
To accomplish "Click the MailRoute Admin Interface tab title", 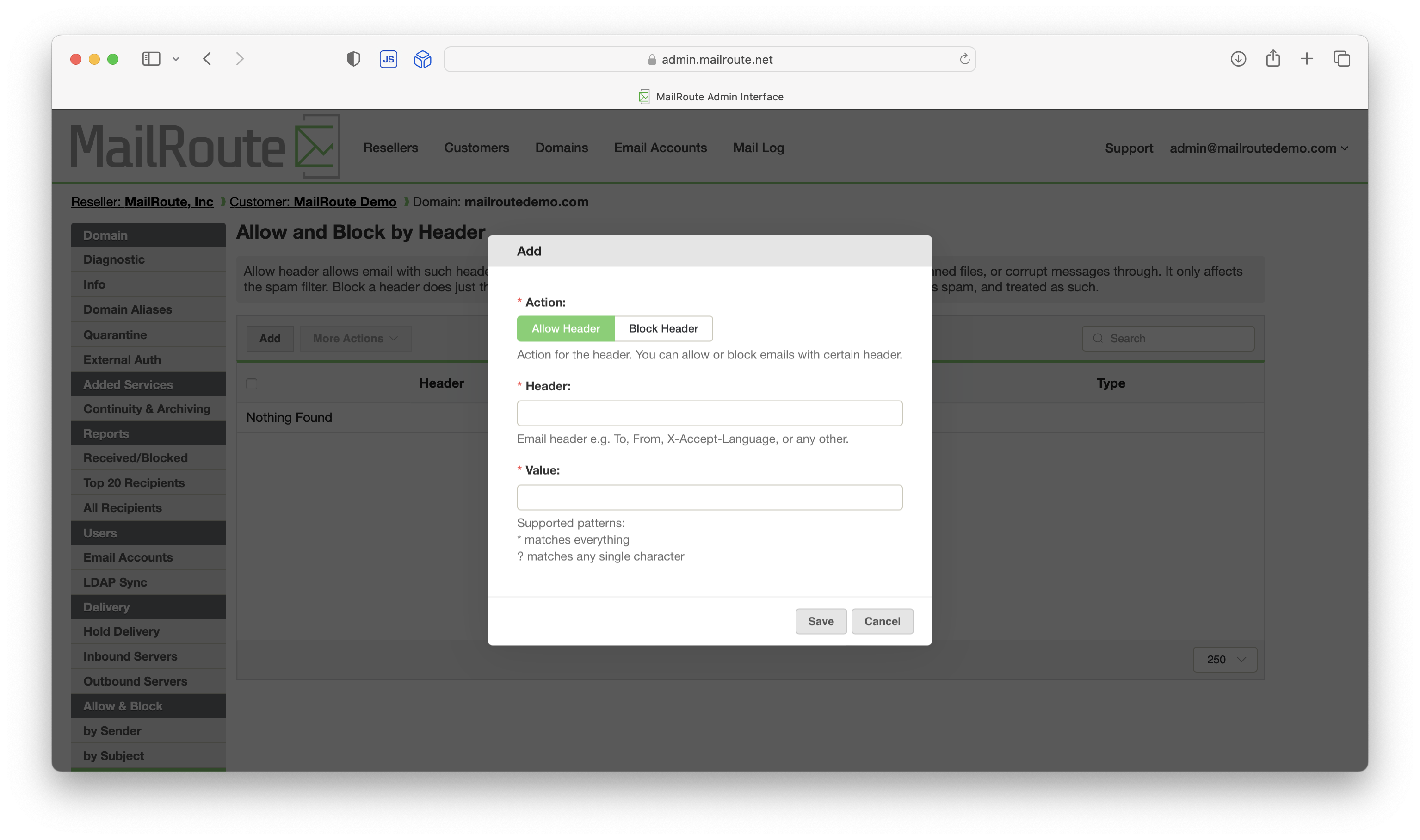I will pos(720,97).
